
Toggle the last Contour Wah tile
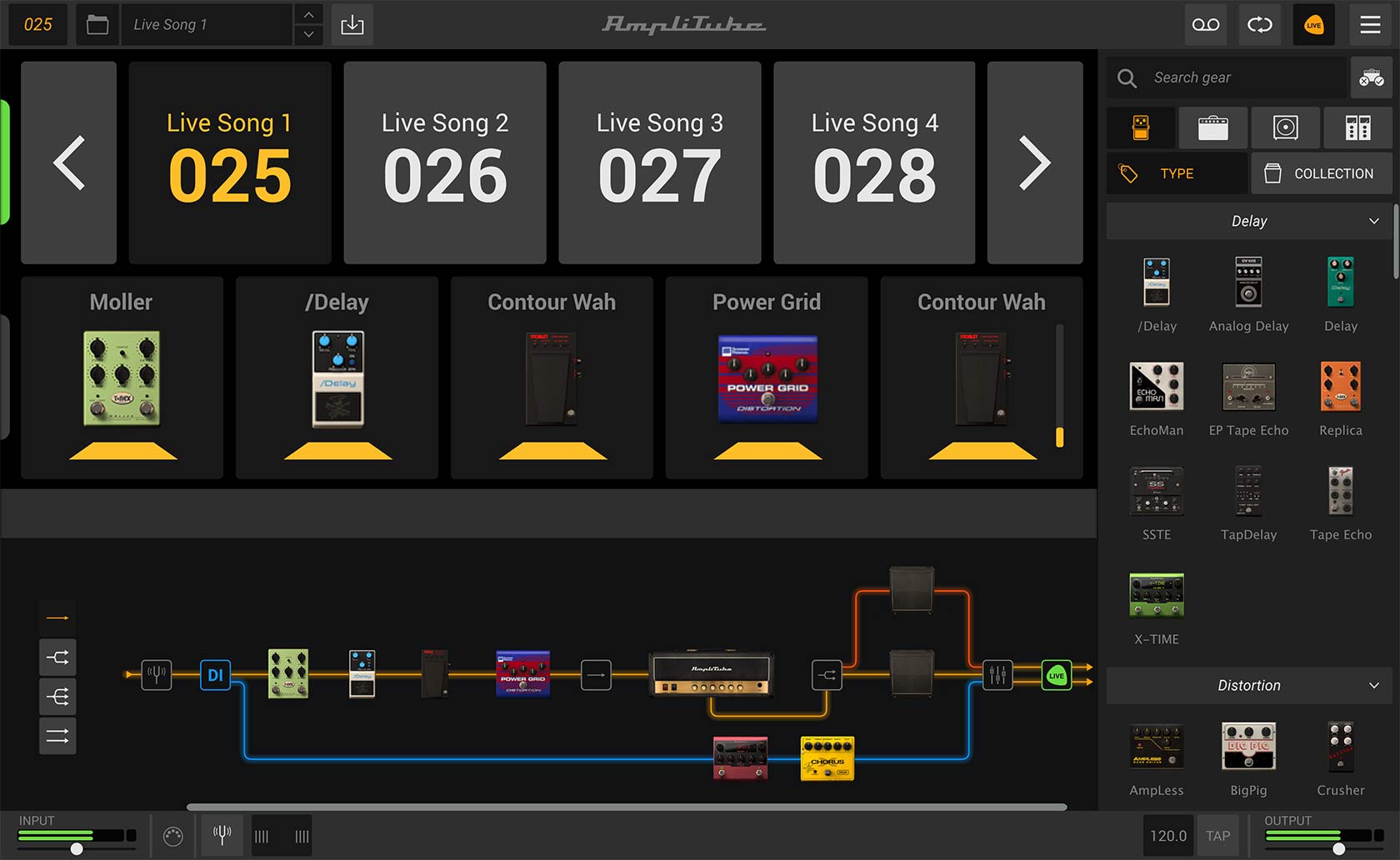pos(982,377)
